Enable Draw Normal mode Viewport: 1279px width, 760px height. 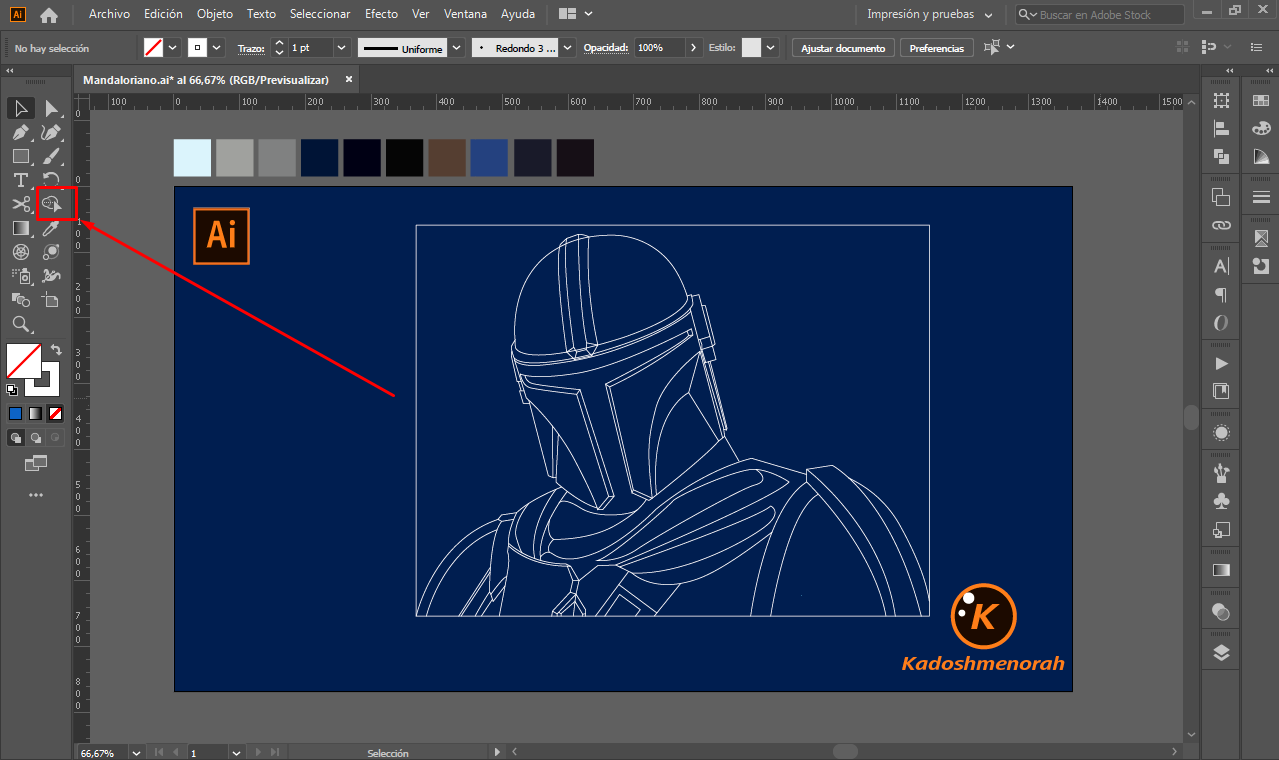(x=15, y=438)
